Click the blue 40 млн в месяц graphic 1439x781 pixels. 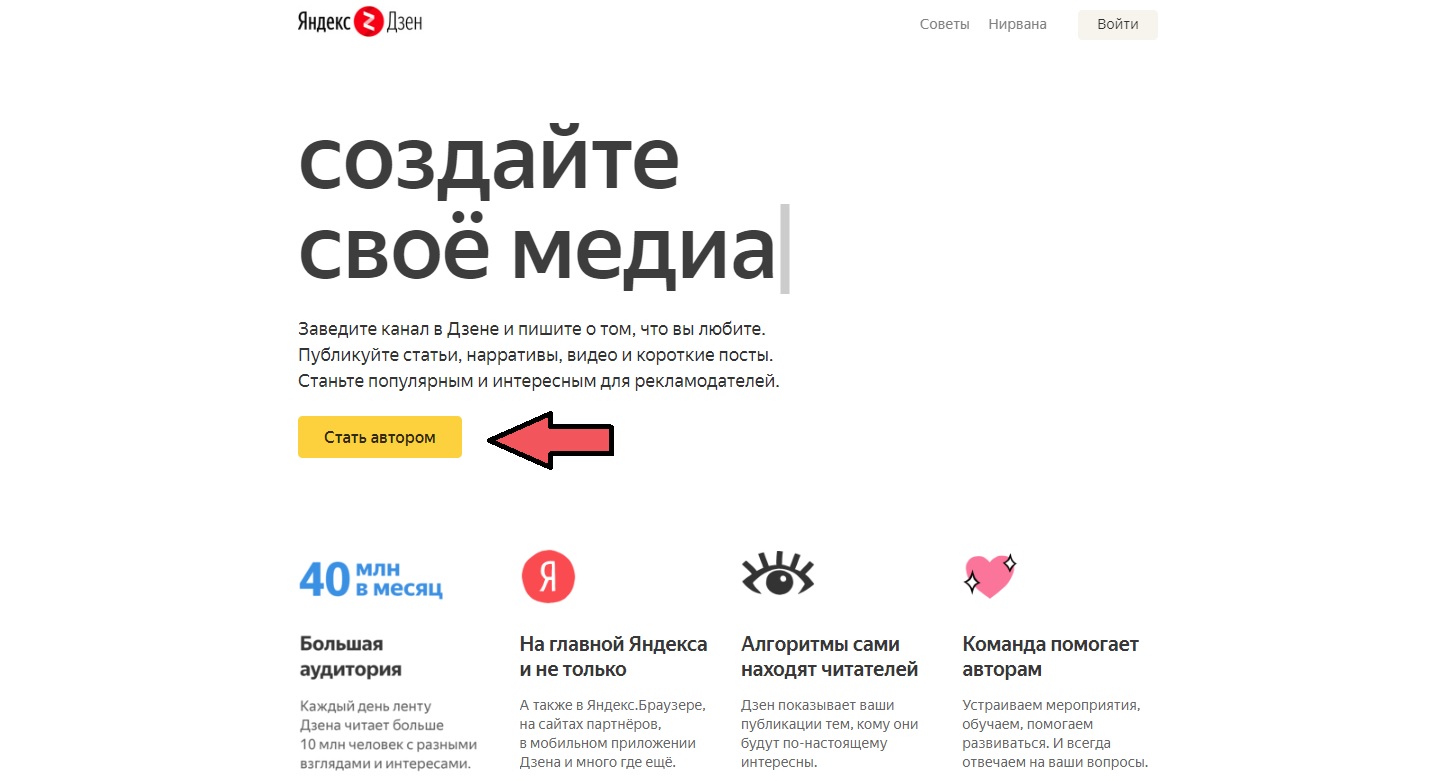point(371,579)
